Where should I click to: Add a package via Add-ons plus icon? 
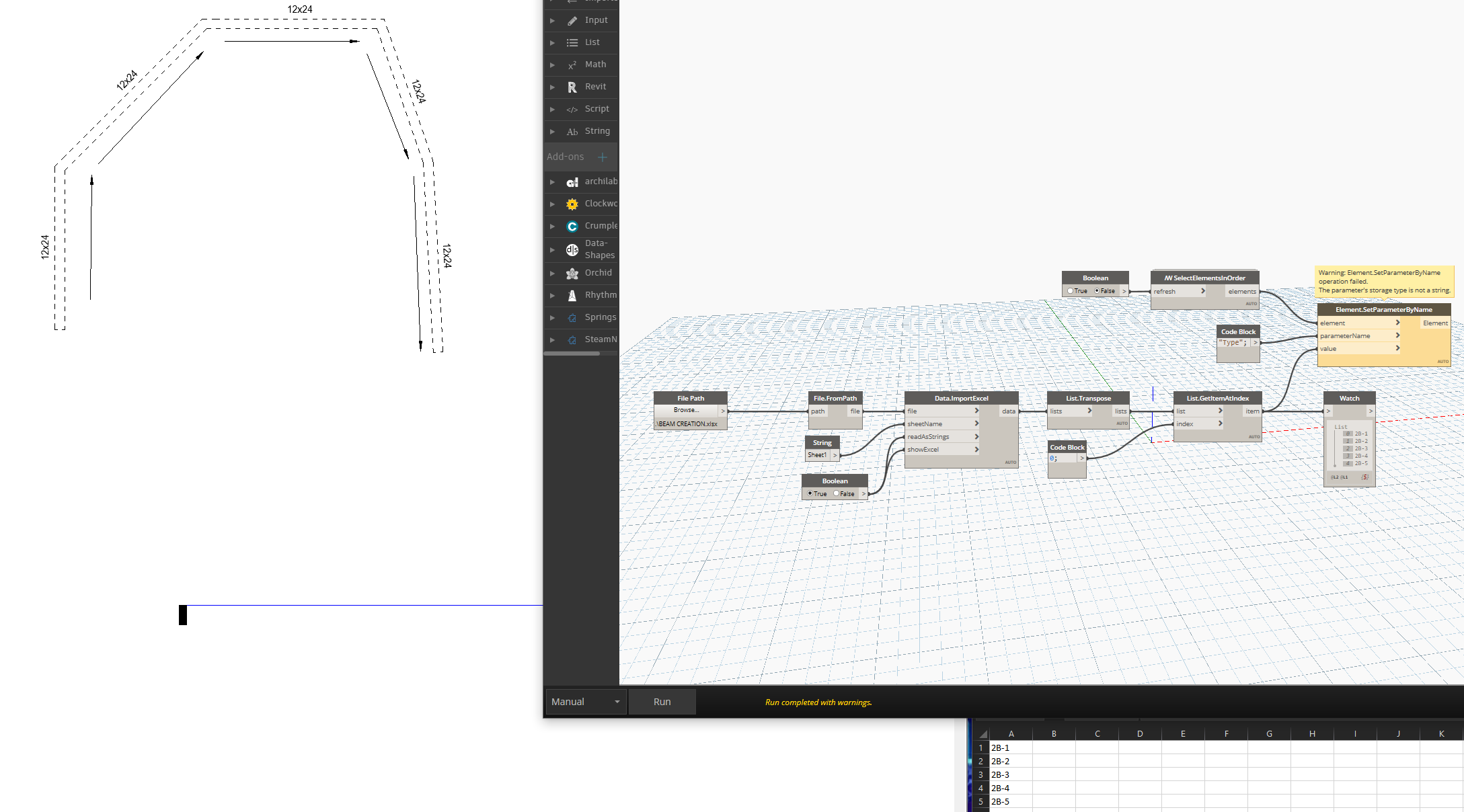click(x=603, y=157)
